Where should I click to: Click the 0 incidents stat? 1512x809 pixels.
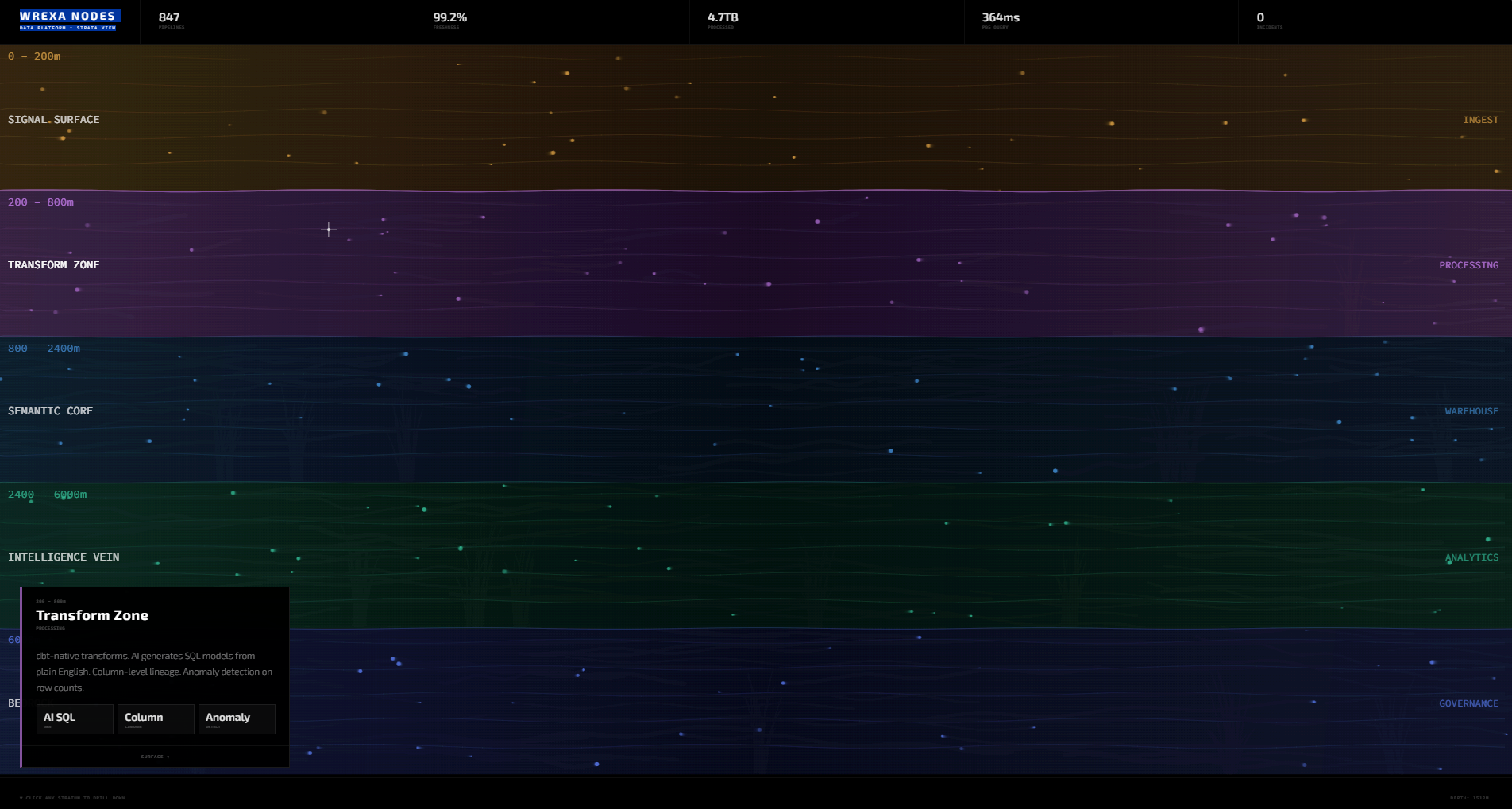[1261, 21]
